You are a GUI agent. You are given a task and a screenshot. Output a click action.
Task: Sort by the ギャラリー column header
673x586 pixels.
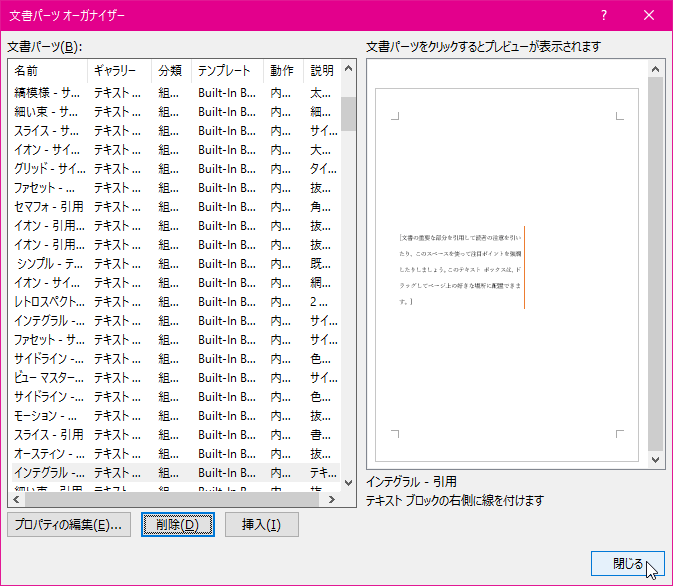point(119,70)
